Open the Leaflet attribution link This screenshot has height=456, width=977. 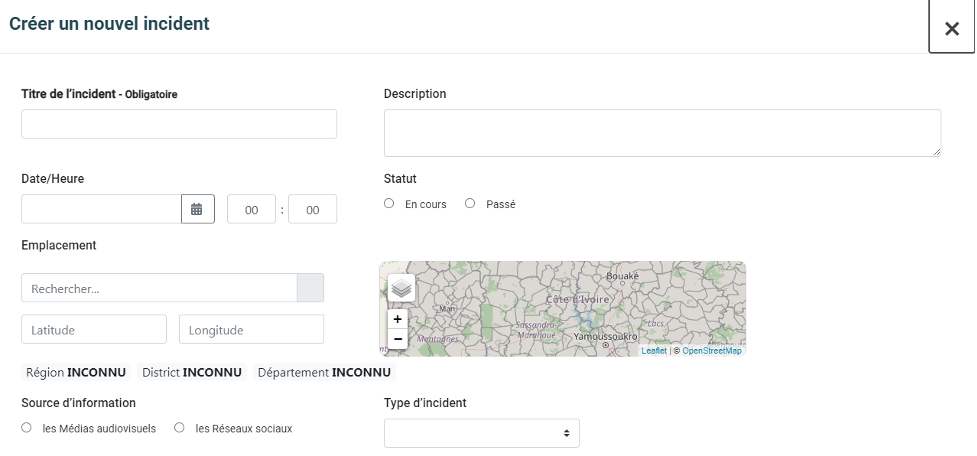tap(654, 351)
